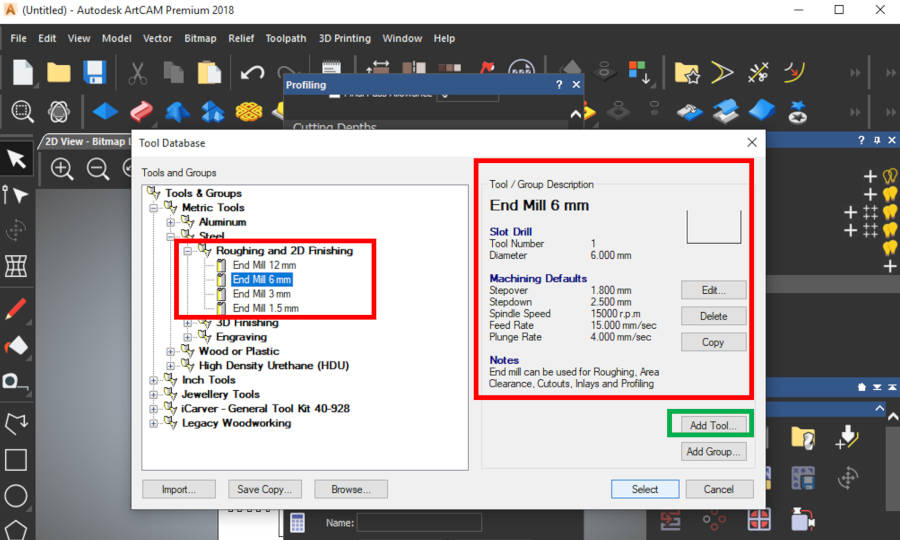
Task: Expand the Engraving tool group
Action: pos(188,337)
